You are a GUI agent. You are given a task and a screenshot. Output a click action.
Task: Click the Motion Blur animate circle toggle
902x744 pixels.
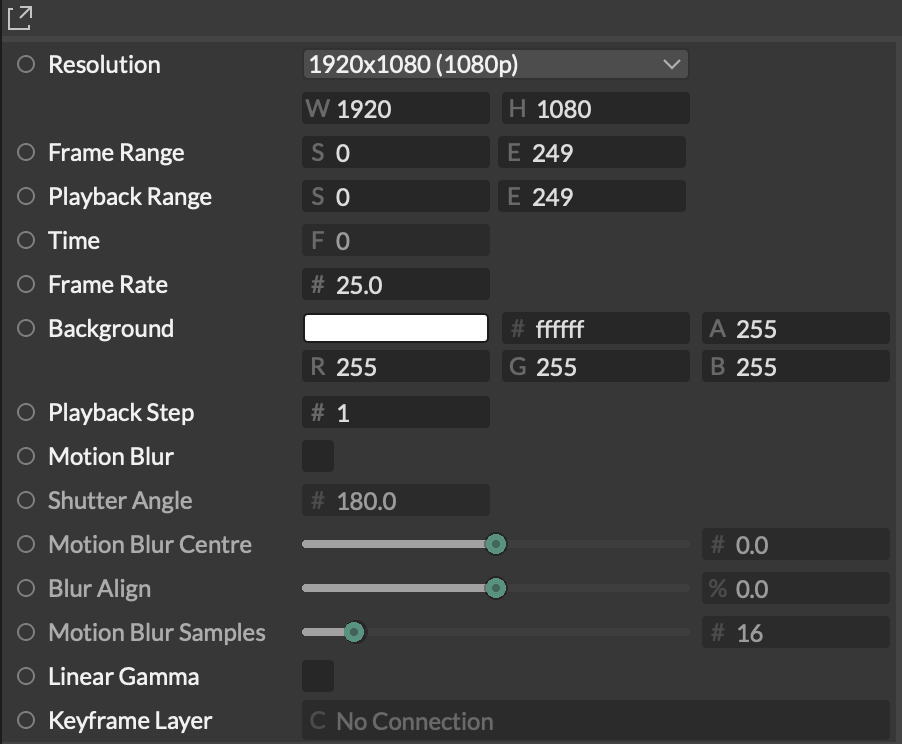(x=26, y=456)
